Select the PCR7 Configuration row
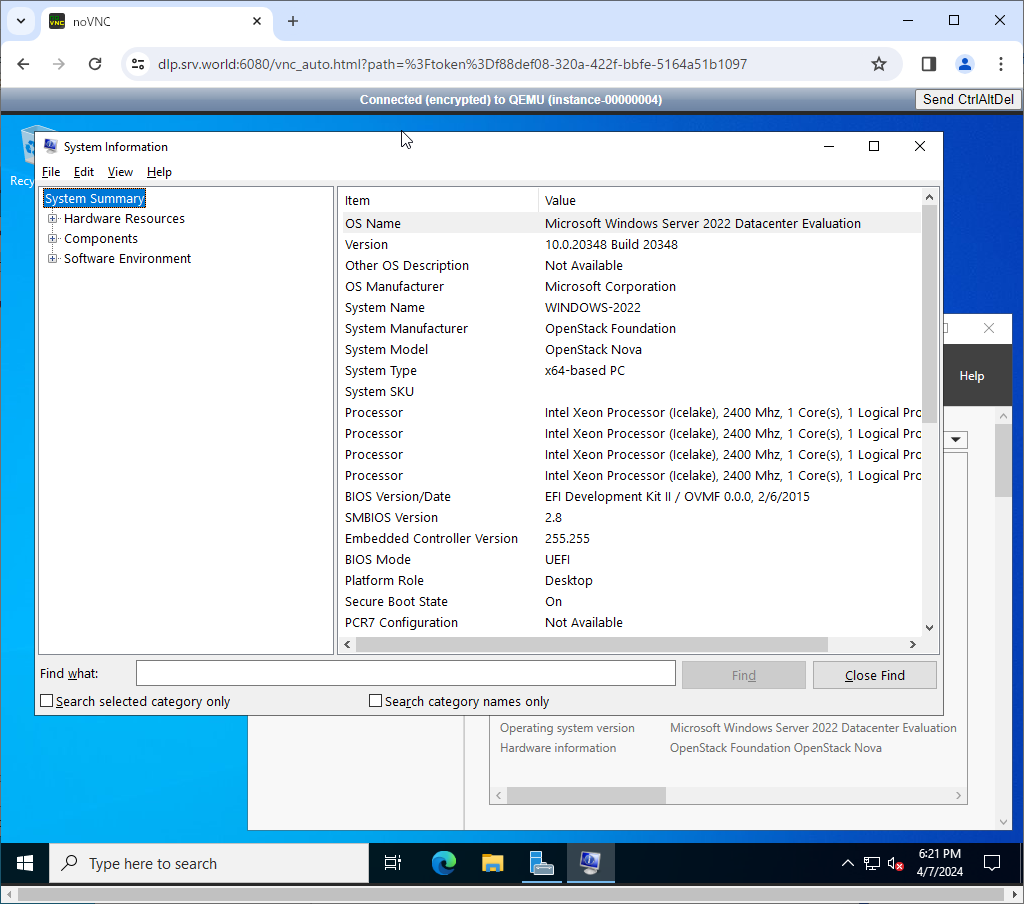The width and height of the screenshot is (1024, 904). (632, 622)
